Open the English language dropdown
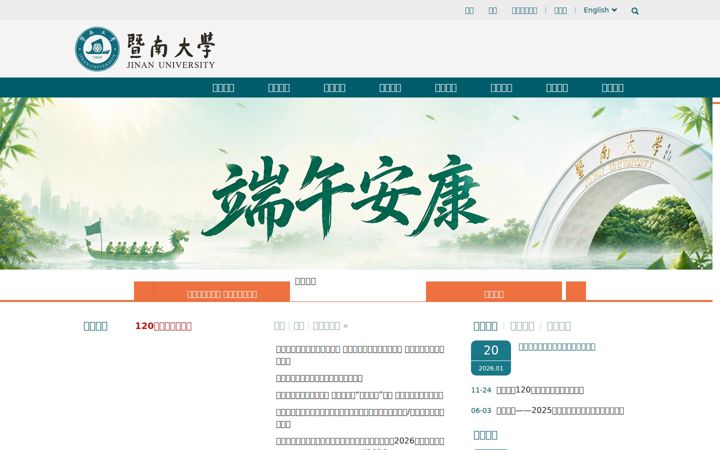This screenshot has width=720, height=450. [600, 10]
